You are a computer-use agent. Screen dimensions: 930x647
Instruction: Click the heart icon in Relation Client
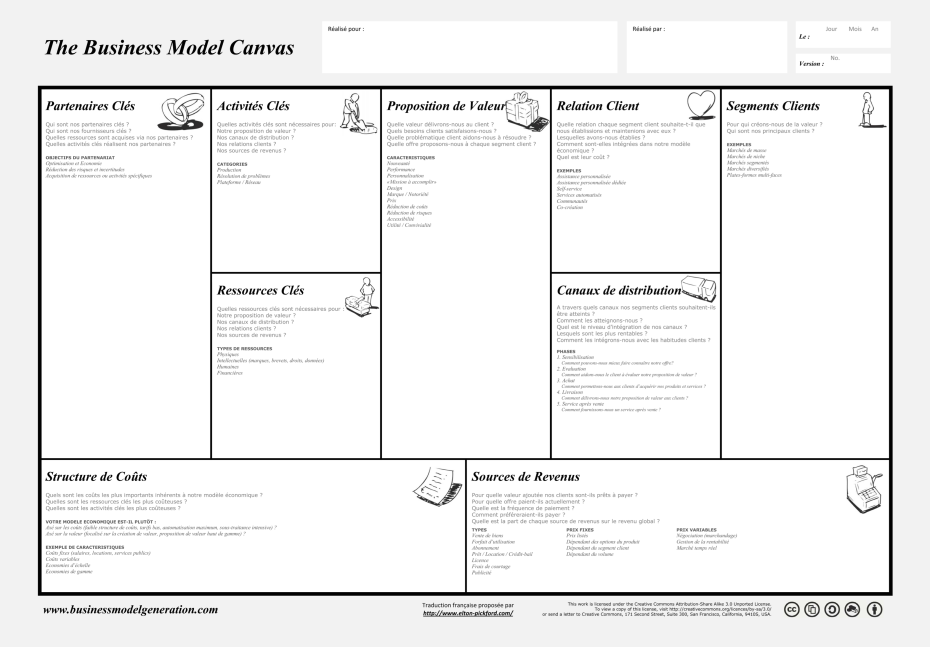pos(701,106)
